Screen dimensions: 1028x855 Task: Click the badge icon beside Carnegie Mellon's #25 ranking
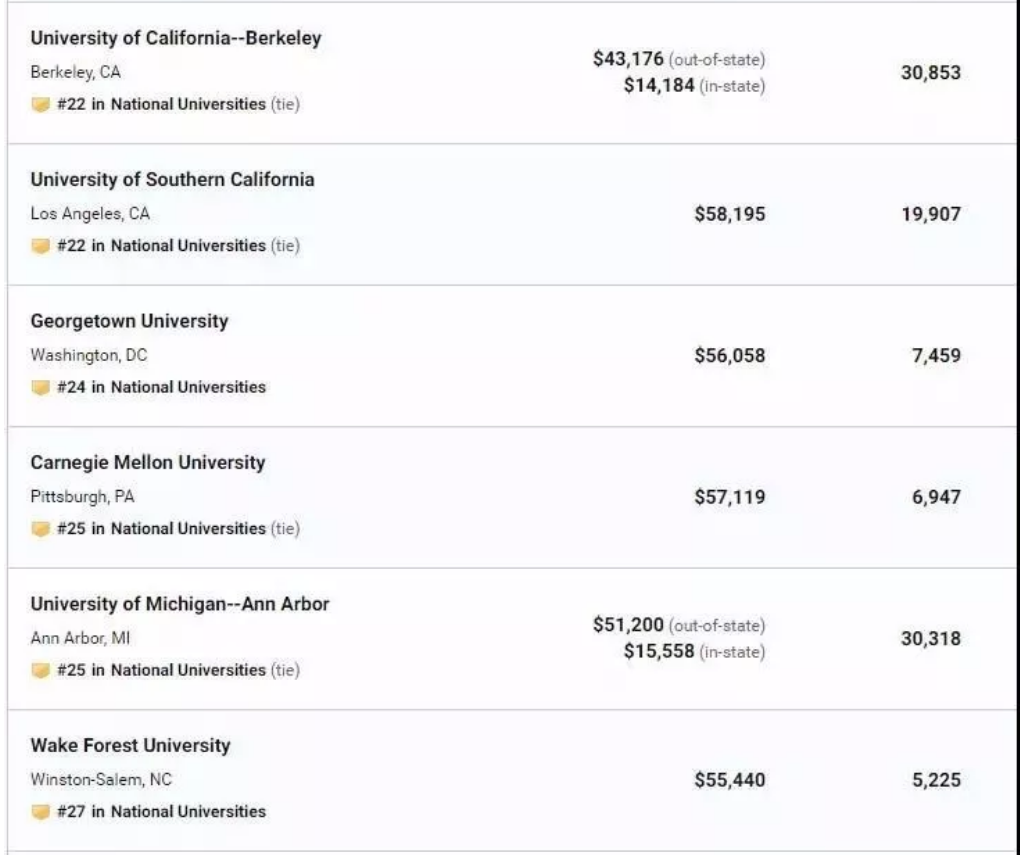coord(41,529)
